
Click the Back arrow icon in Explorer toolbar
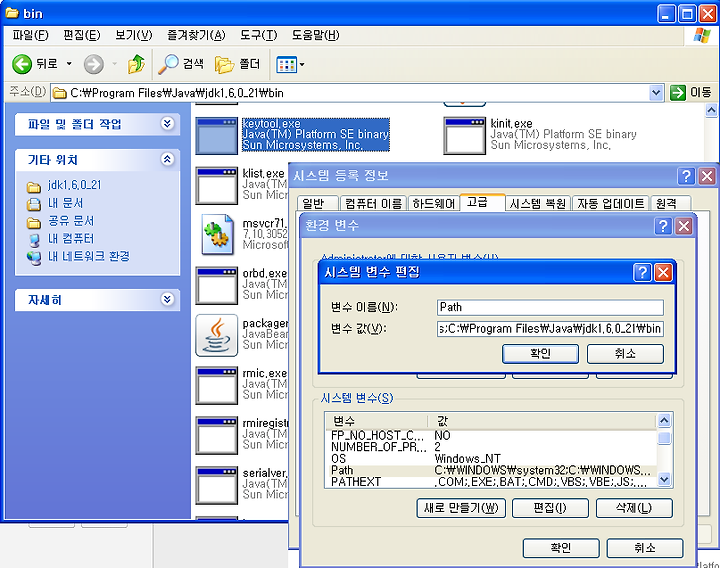22,64
